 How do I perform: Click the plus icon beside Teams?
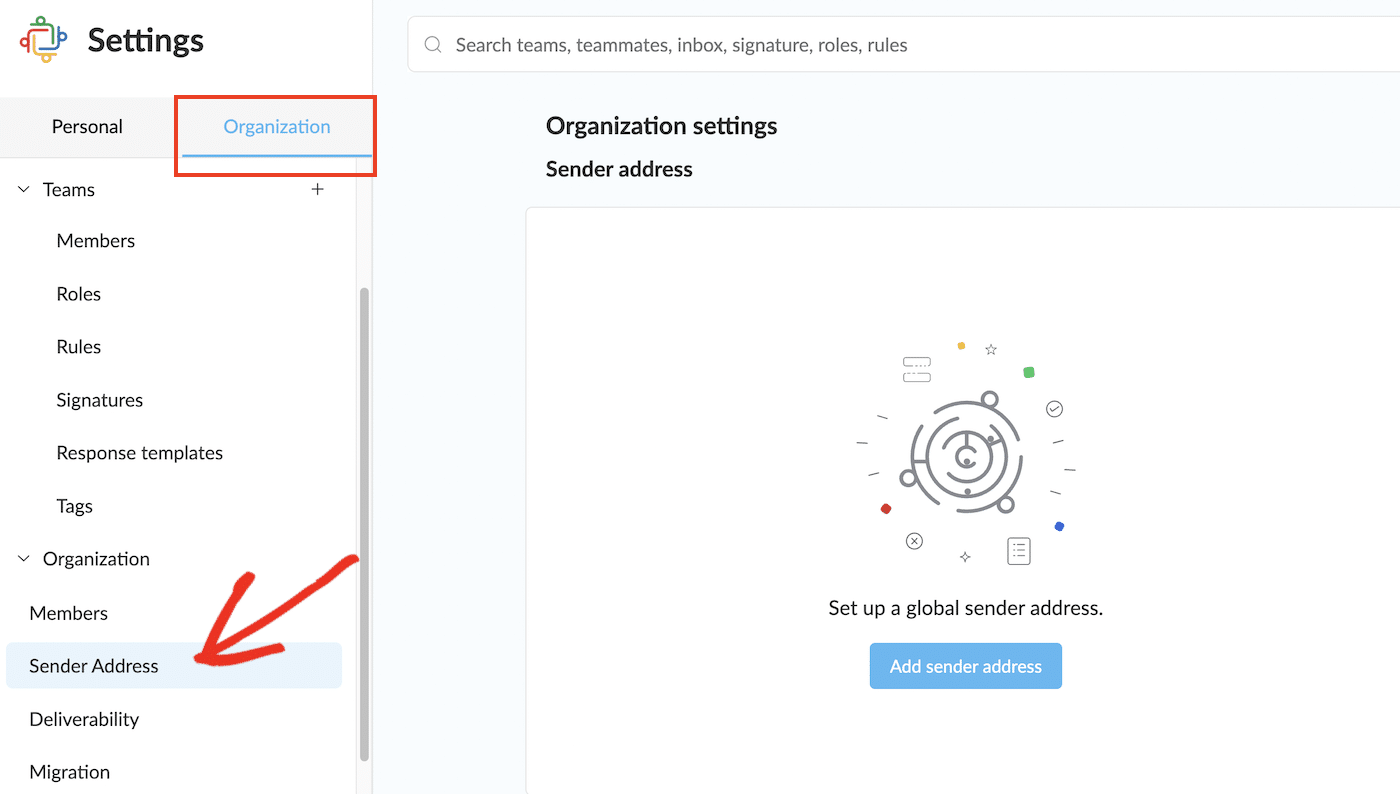317,188
